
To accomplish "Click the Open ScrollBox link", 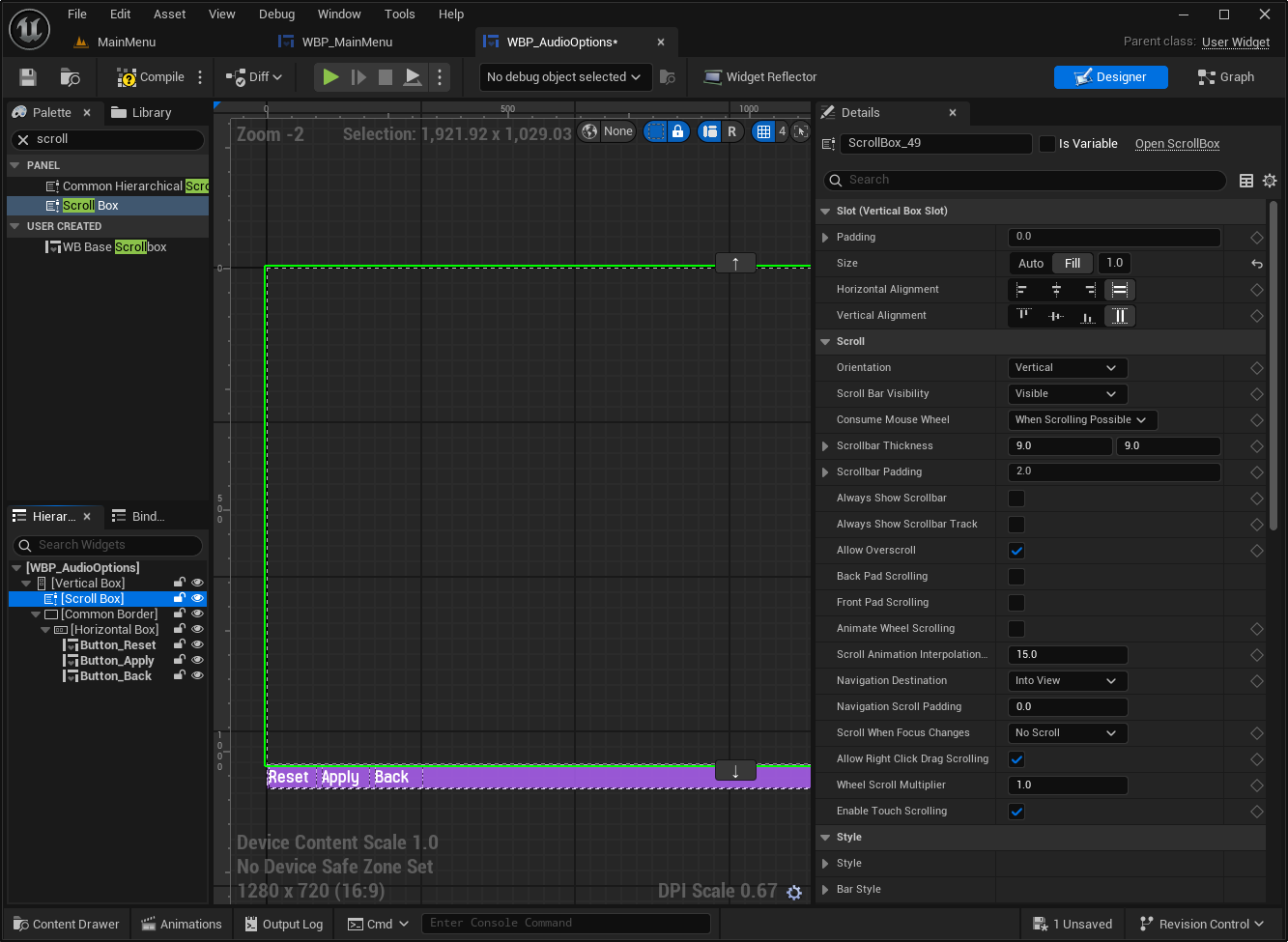I will pyautogui.click(x=1176, y=144).
